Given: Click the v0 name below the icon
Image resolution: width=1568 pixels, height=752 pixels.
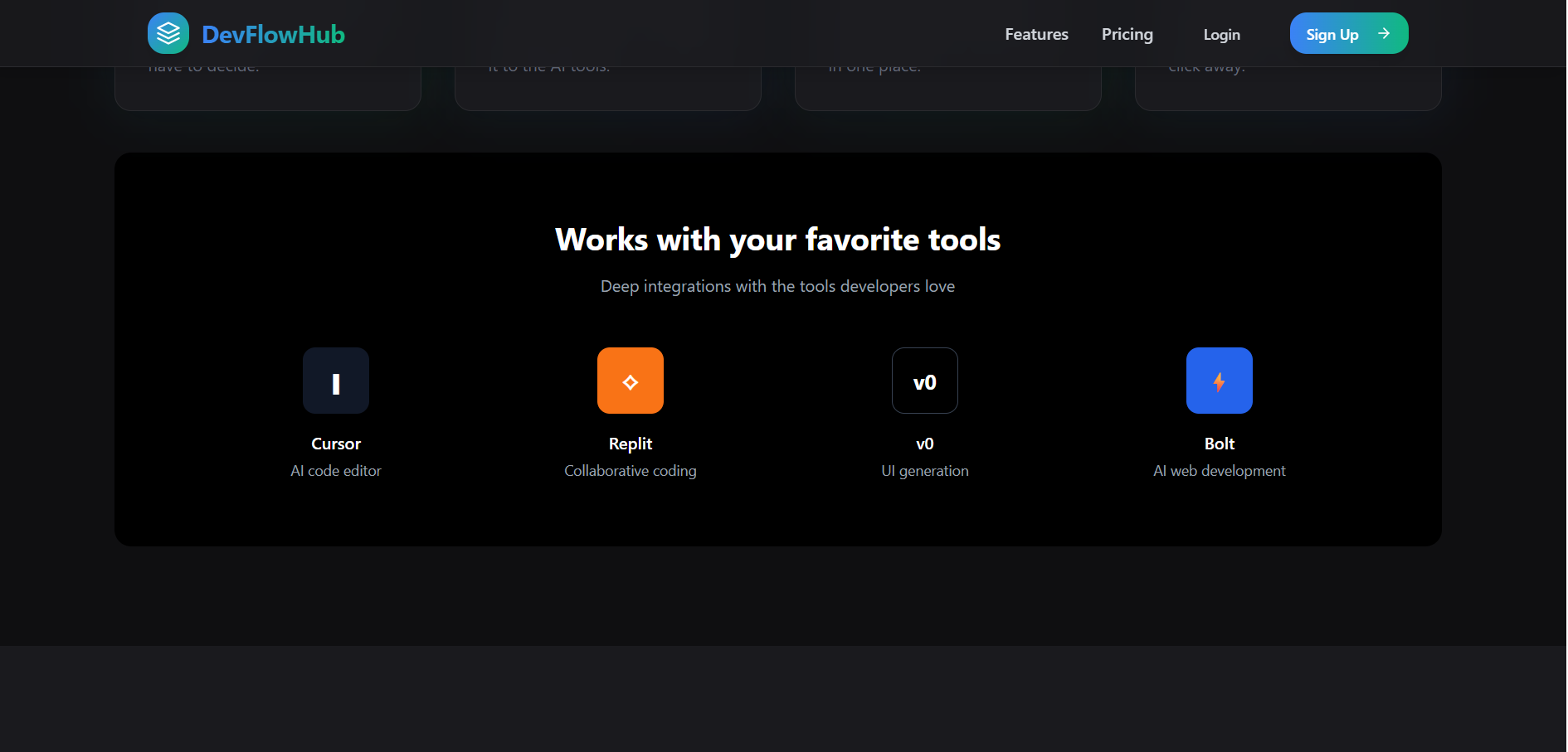Looking at the screenshot, I should (x=925, y=444).
